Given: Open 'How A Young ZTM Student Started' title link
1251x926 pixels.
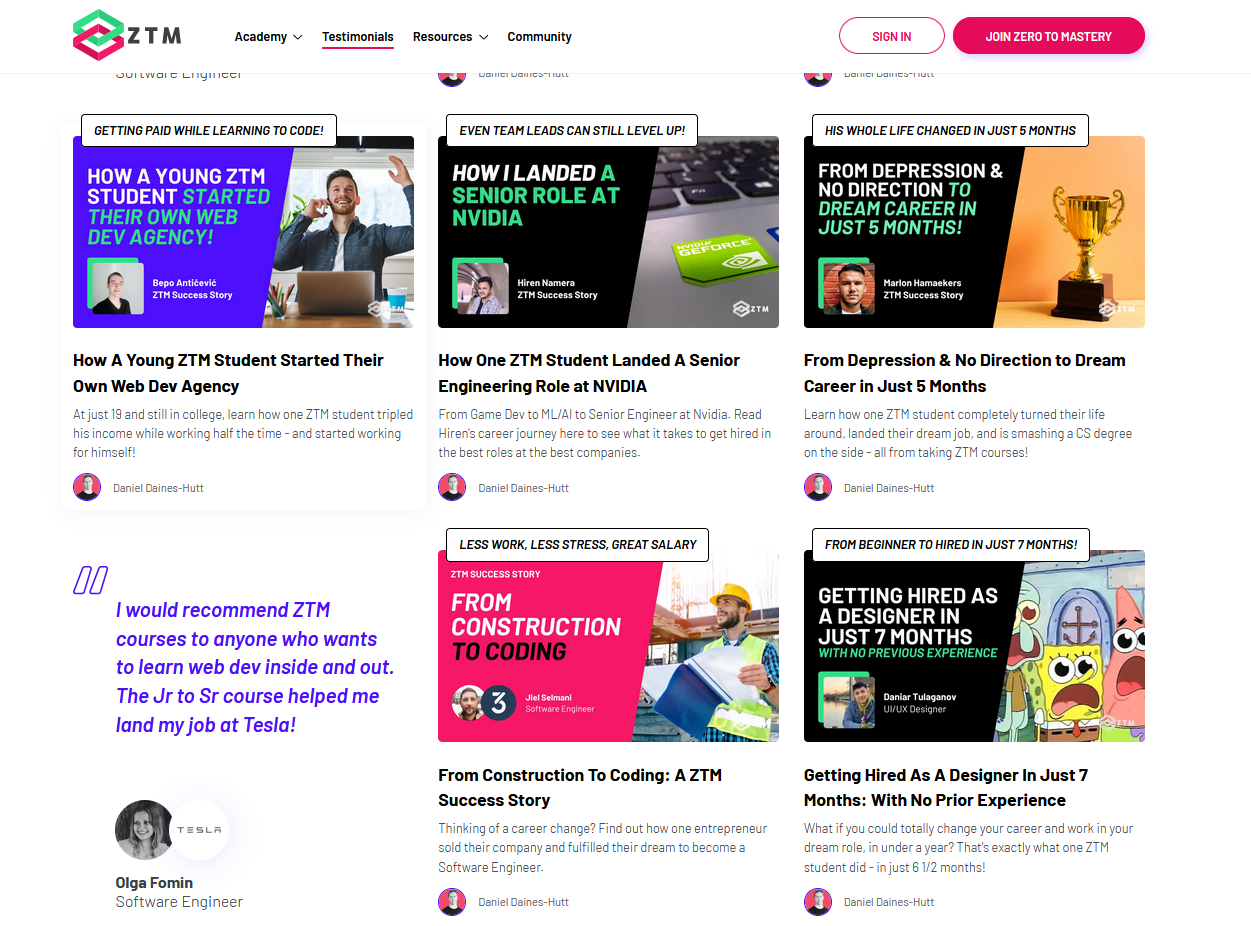Looking at the screenshot, I should point(228,373).
